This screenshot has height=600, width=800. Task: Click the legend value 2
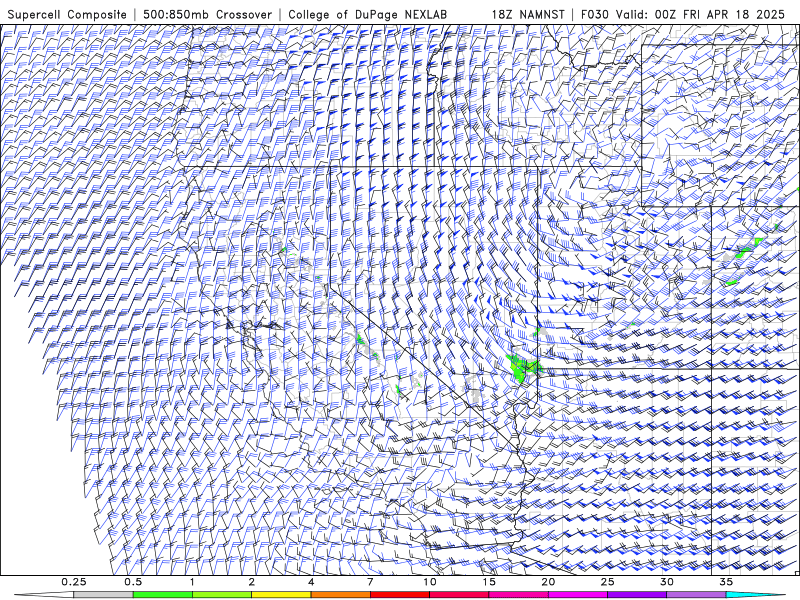pyautogui.click(x=252, y=582)
